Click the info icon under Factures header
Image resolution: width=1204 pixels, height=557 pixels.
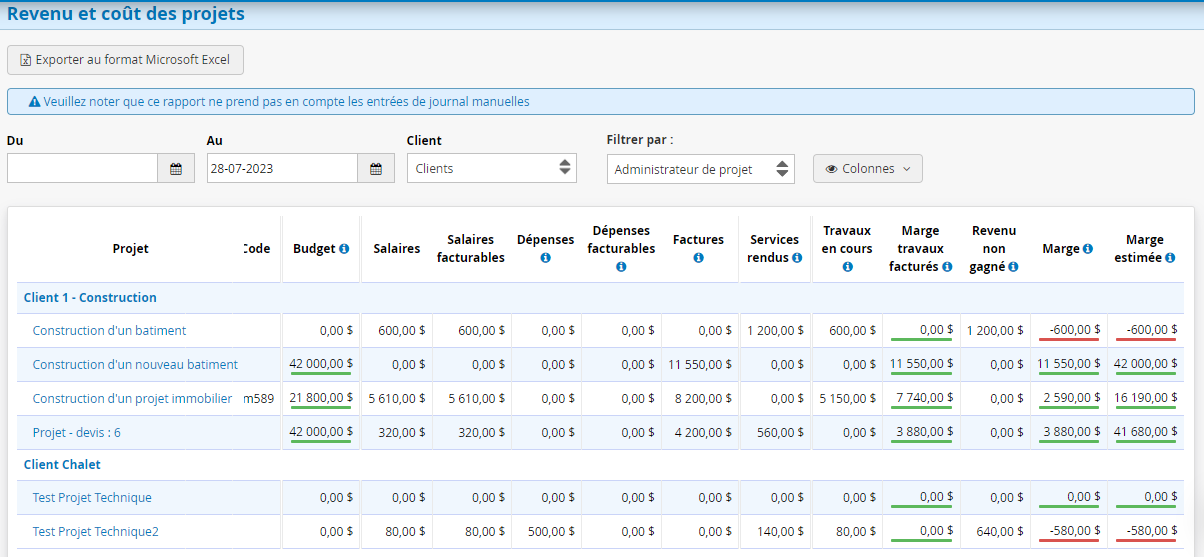pos(698,258)
